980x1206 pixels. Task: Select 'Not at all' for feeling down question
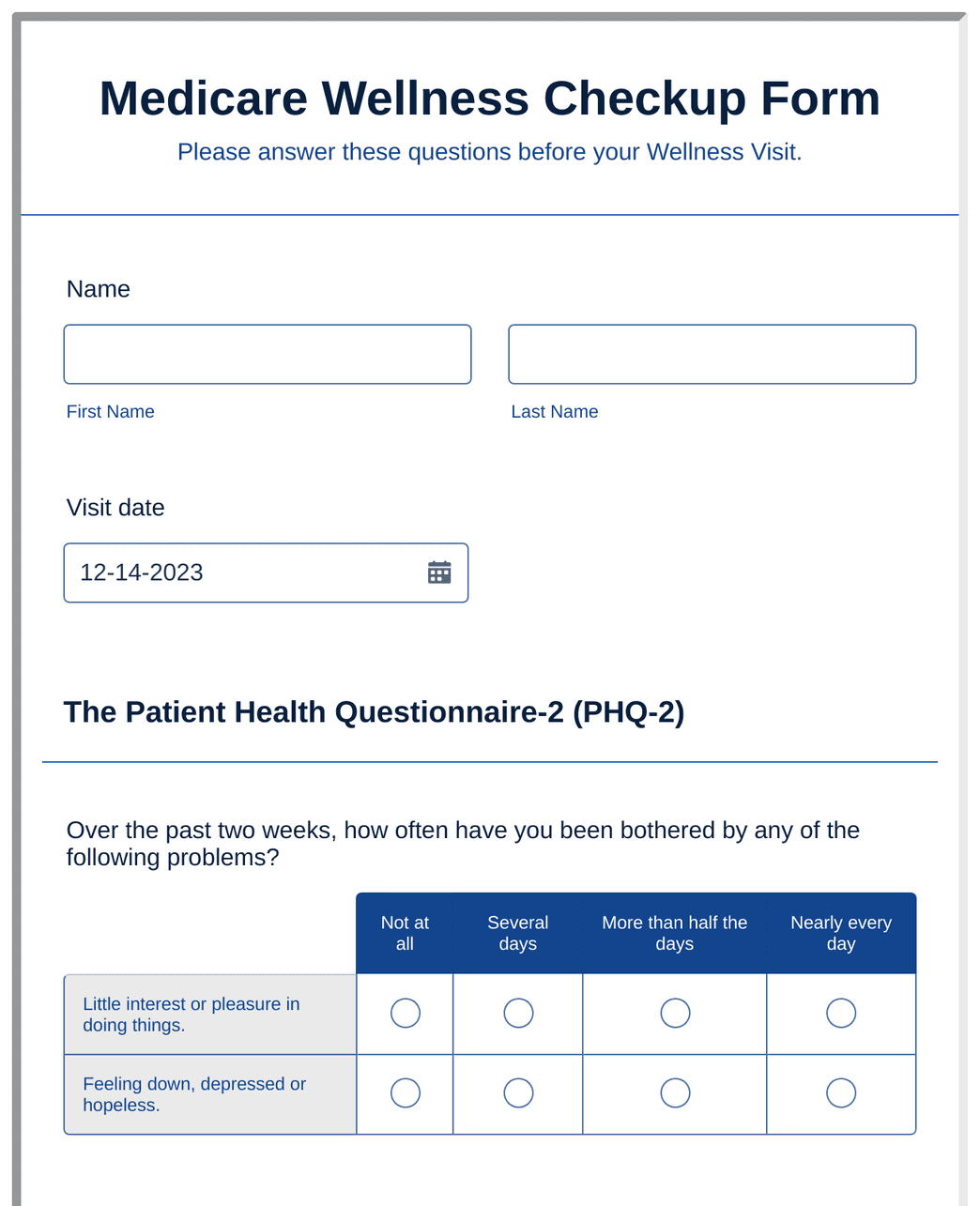tap(404, 1092)
